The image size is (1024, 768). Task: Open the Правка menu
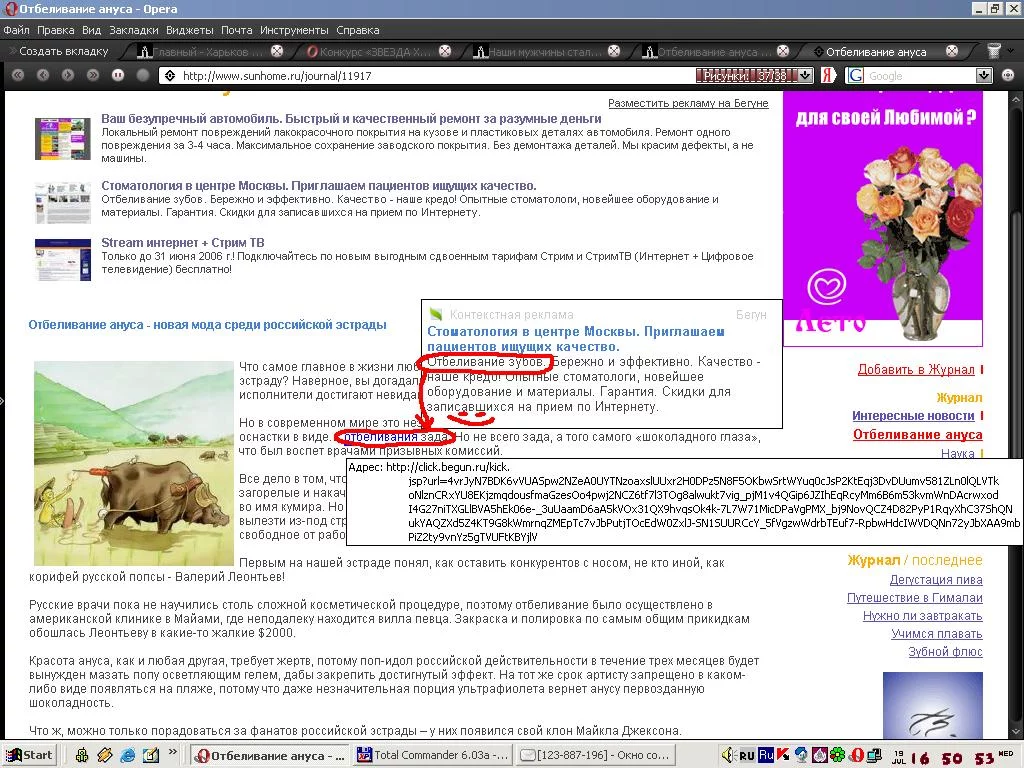56,30
